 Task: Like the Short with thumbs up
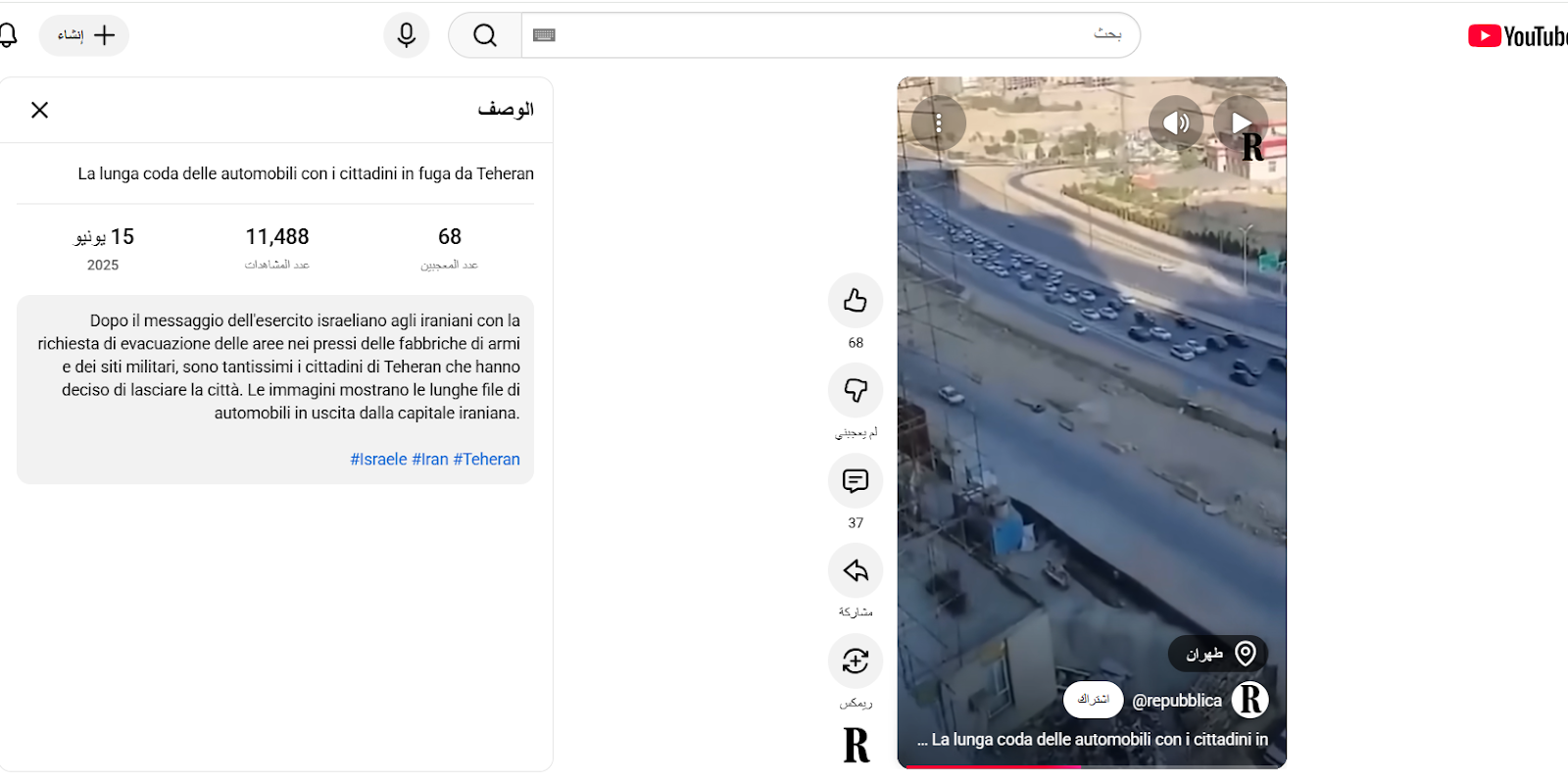[855, 301]
